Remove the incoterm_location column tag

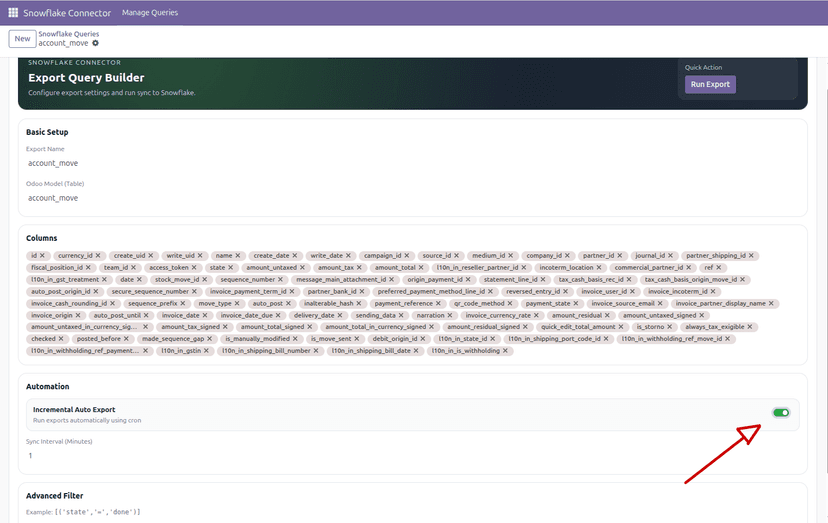pos(599,268)
